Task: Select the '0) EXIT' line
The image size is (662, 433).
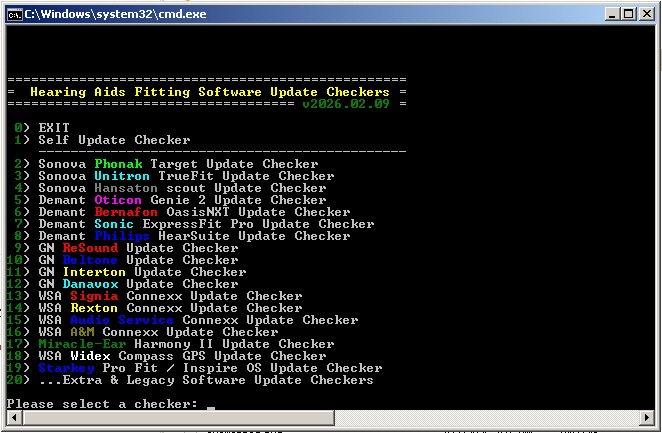Action: (x=42, y=127)
